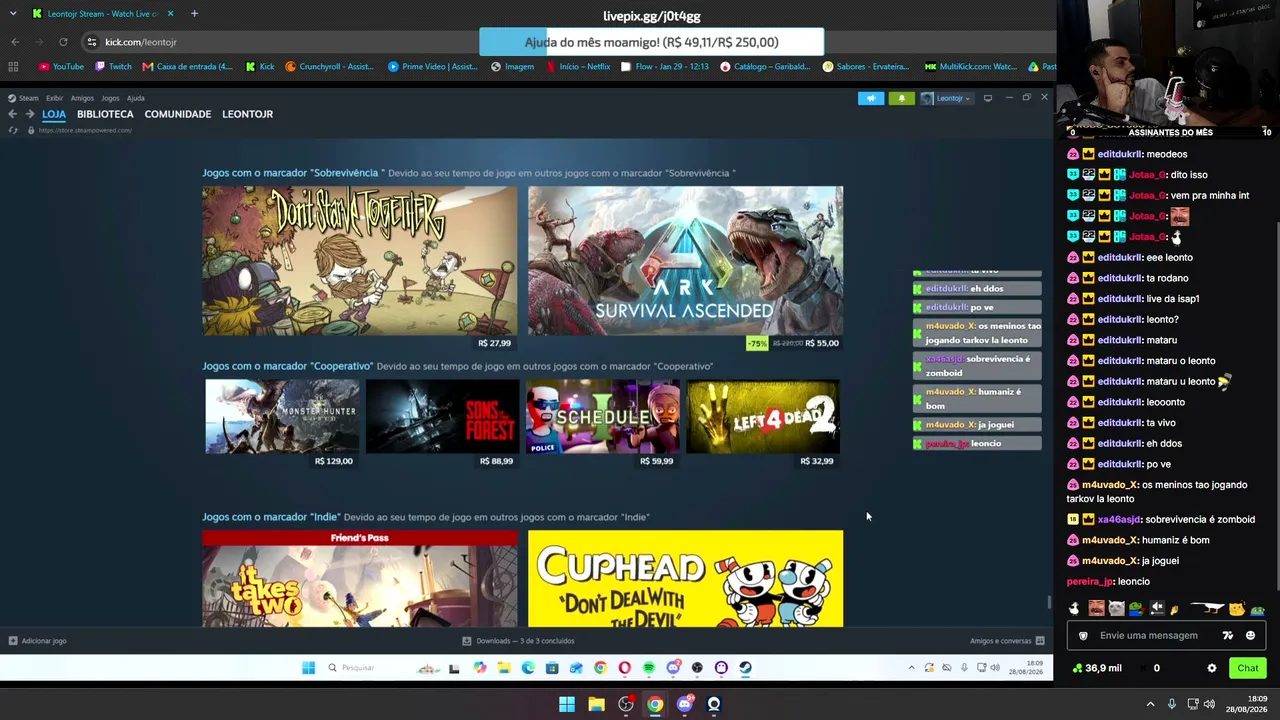Switch to the LOJA tab

(54, 114)
